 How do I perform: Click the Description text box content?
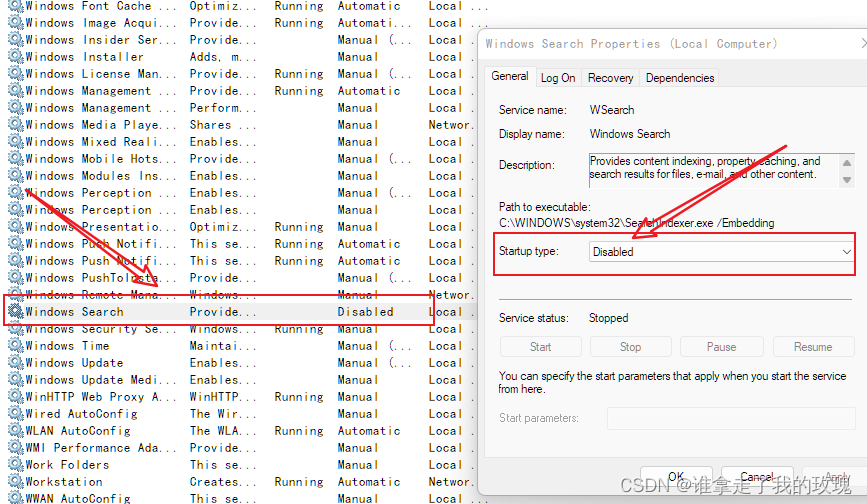coord(713,170)
